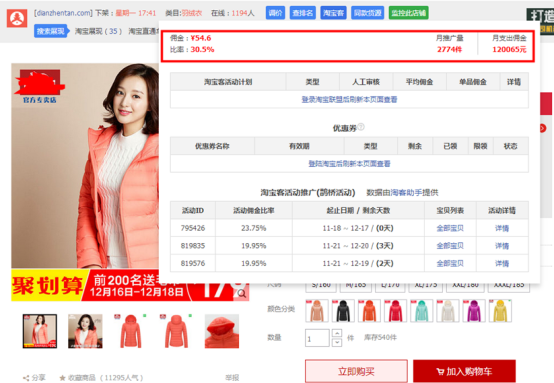Viewport: 554px width, 383px height.
Task: Click the blue 查排名 button
Action: coord(302,13)
